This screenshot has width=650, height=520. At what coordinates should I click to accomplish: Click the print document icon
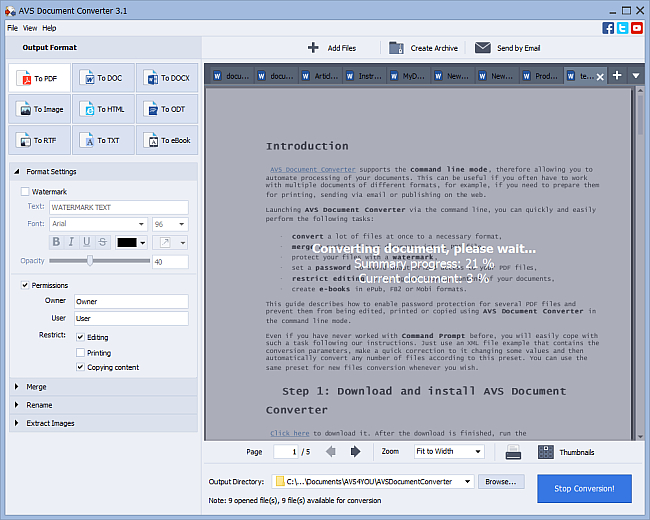tap(513, 452)
